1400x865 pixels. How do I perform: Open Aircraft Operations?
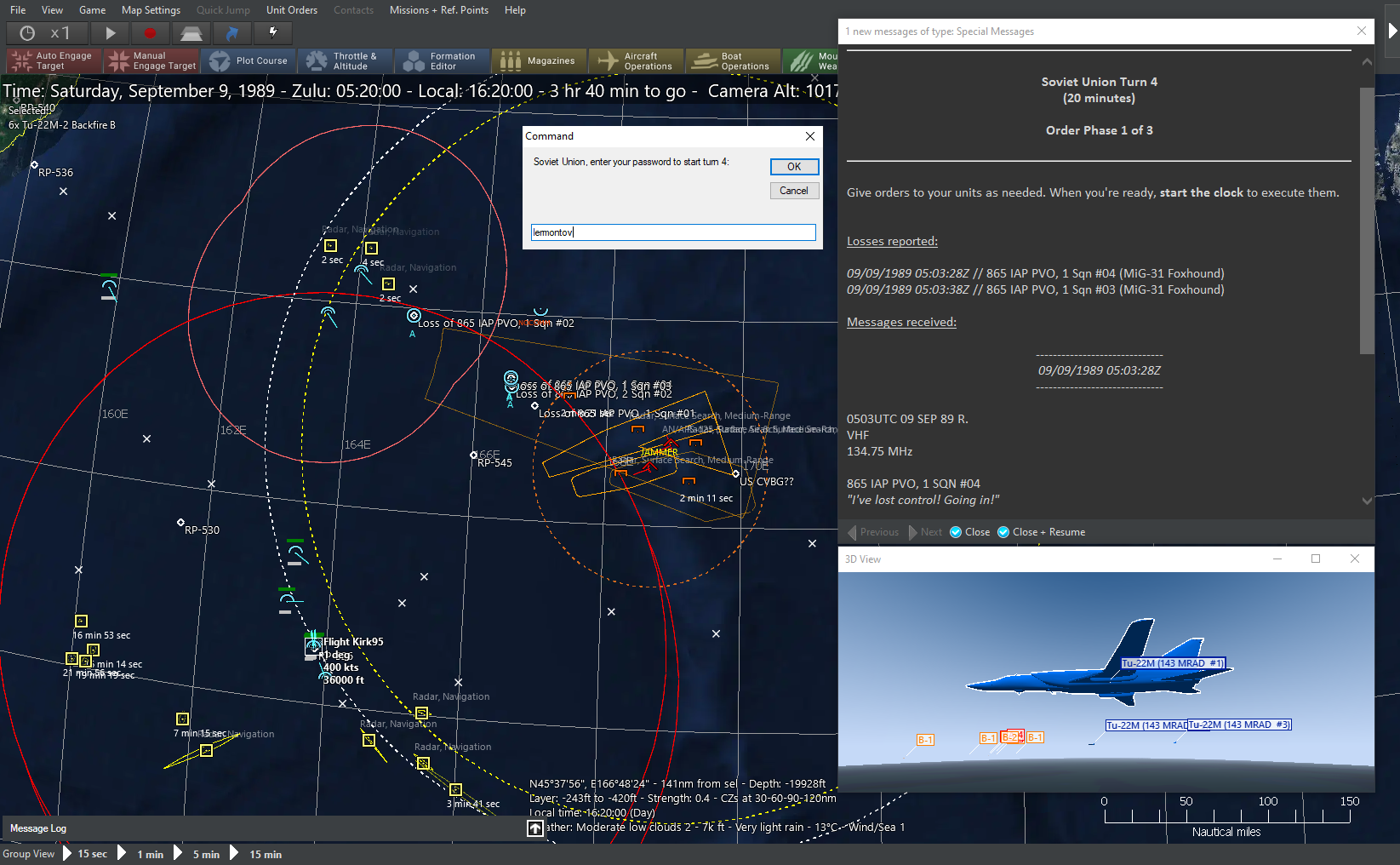636,60
